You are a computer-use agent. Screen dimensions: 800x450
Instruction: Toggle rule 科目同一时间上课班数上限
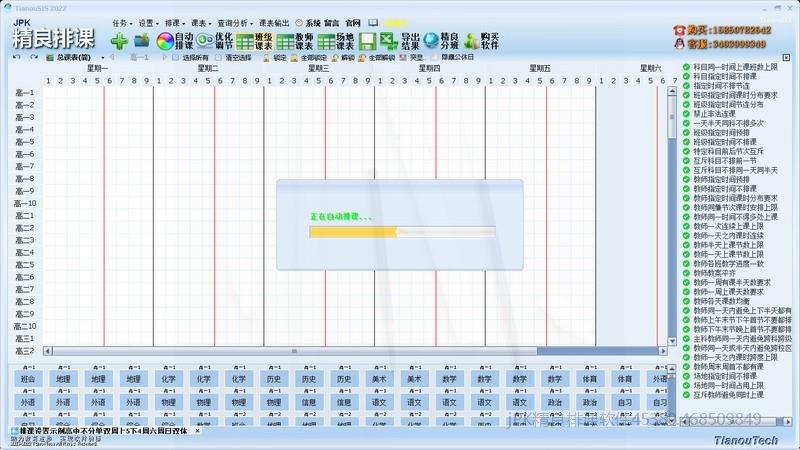(686, 67)
